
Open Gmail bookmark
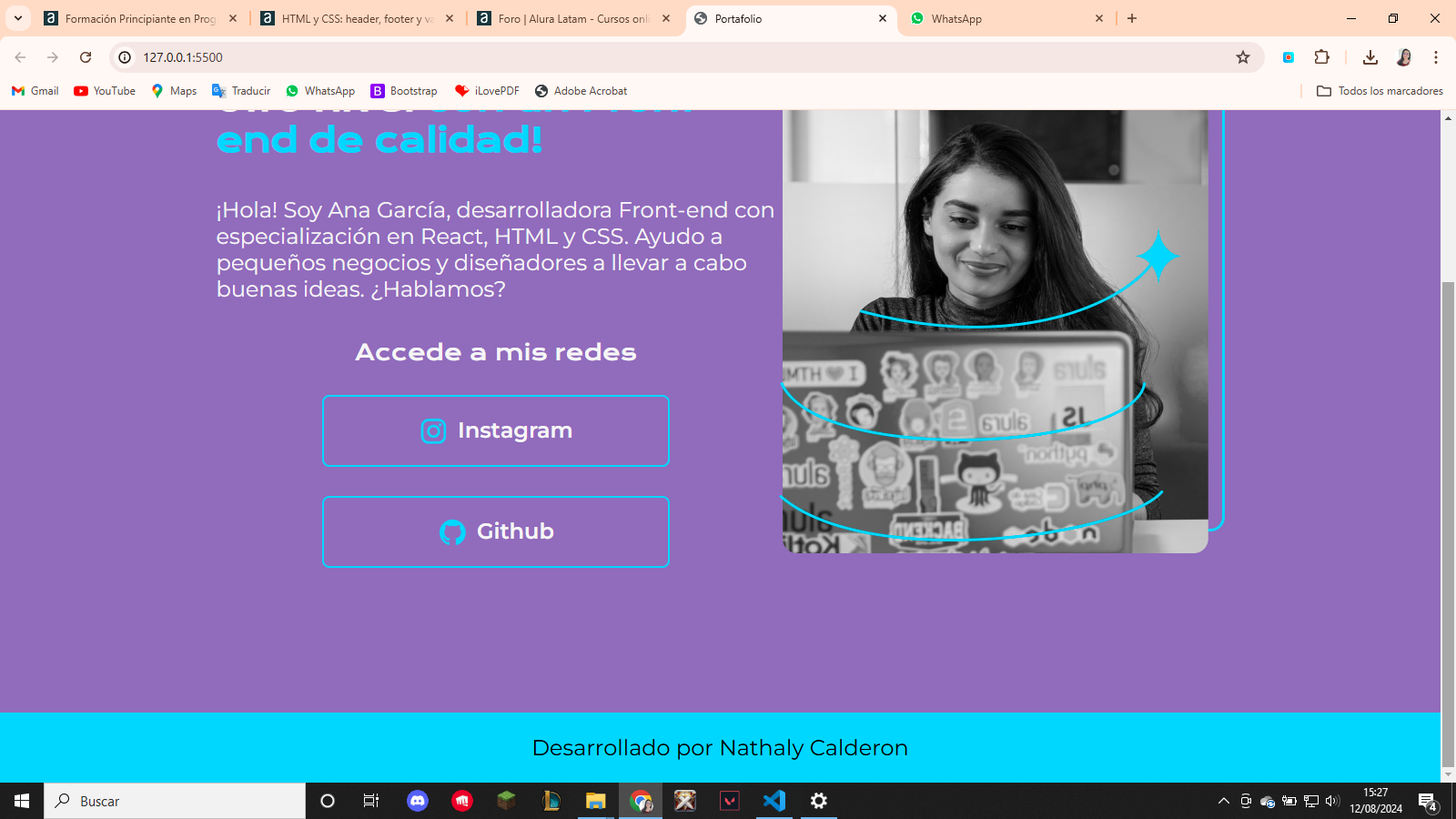tap(35, 91)
